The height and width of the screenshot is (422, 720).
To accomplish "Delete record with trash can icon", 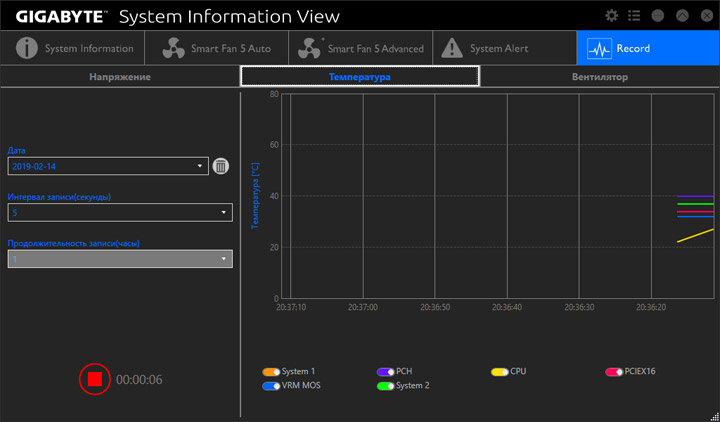I will pos(221,166).
